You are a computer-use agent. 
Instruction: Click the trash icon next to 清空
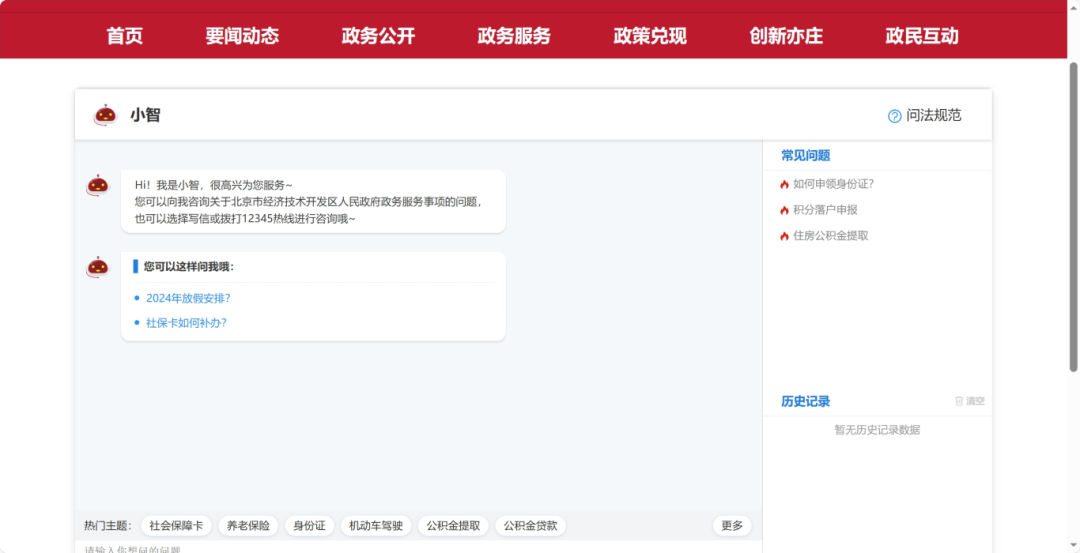pyautogui.click(x=959, y=401)
